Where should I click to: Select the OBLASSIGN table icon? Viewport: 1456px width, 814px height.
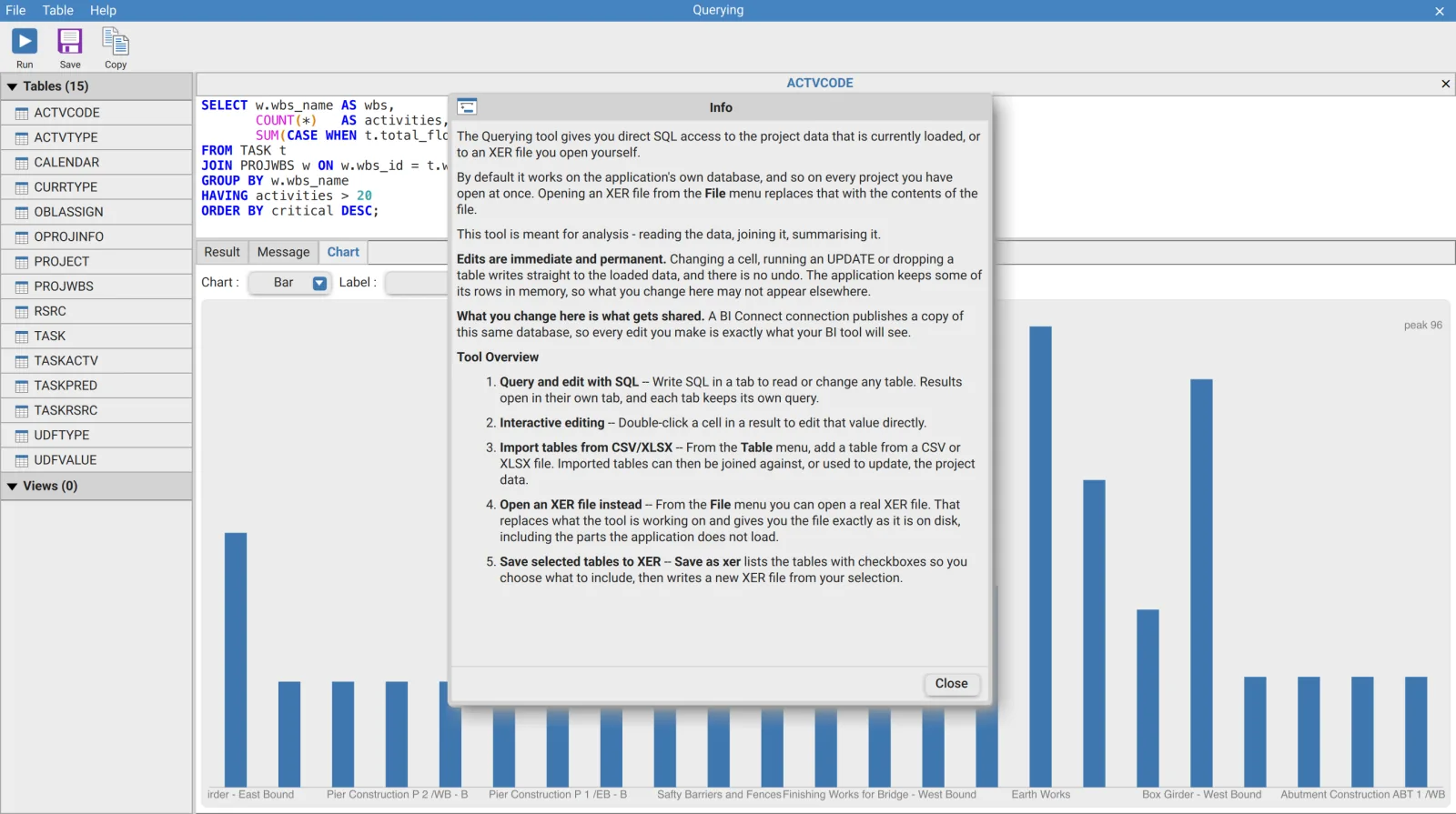(22, 212)
